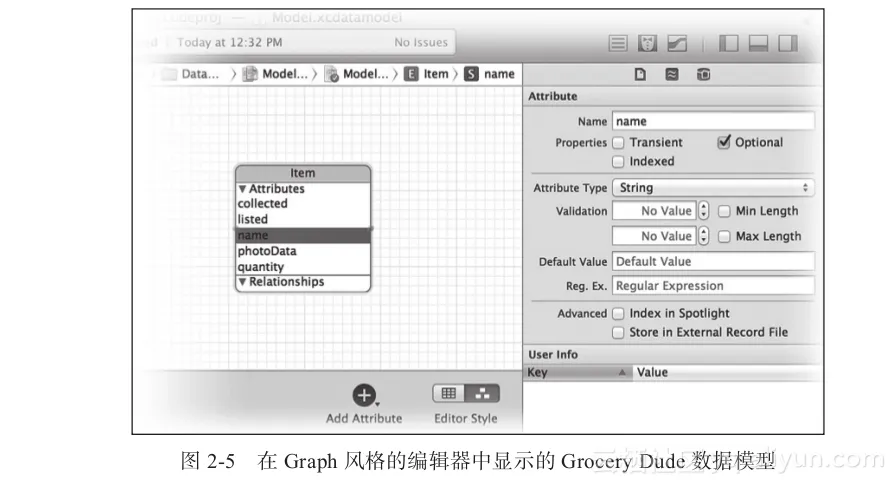Select the highlighted name attribute row
This screenshot has width=896, height=485.
coord(303,235)
